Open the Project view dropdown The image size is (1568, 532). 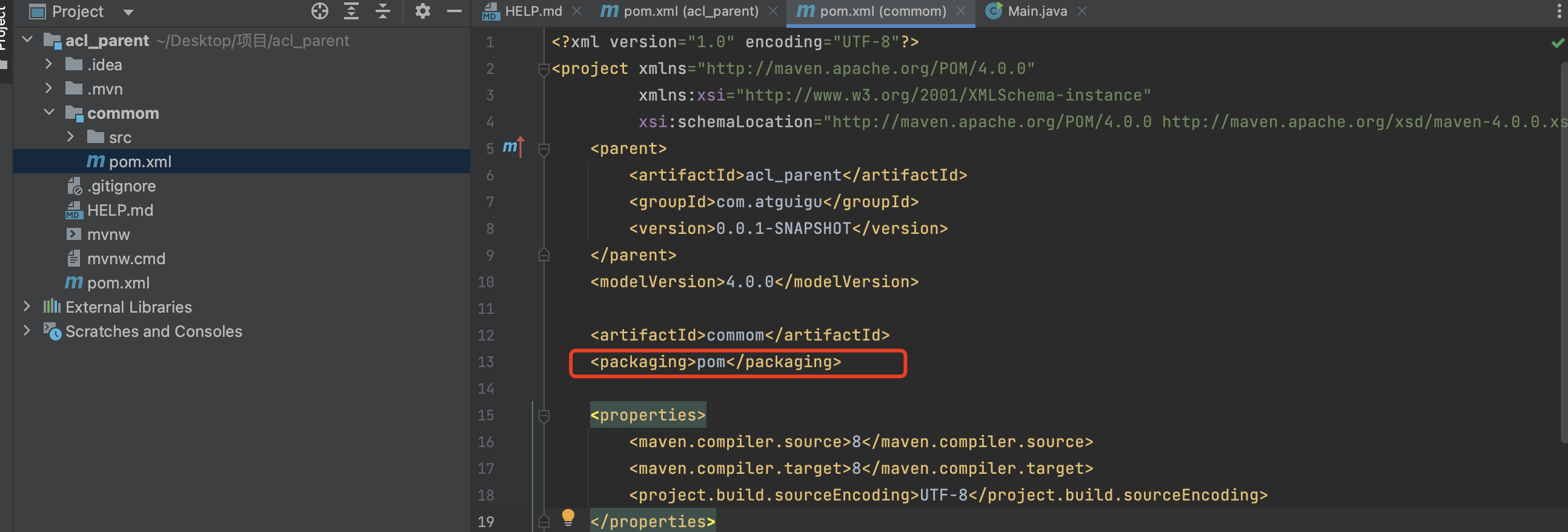128,12
